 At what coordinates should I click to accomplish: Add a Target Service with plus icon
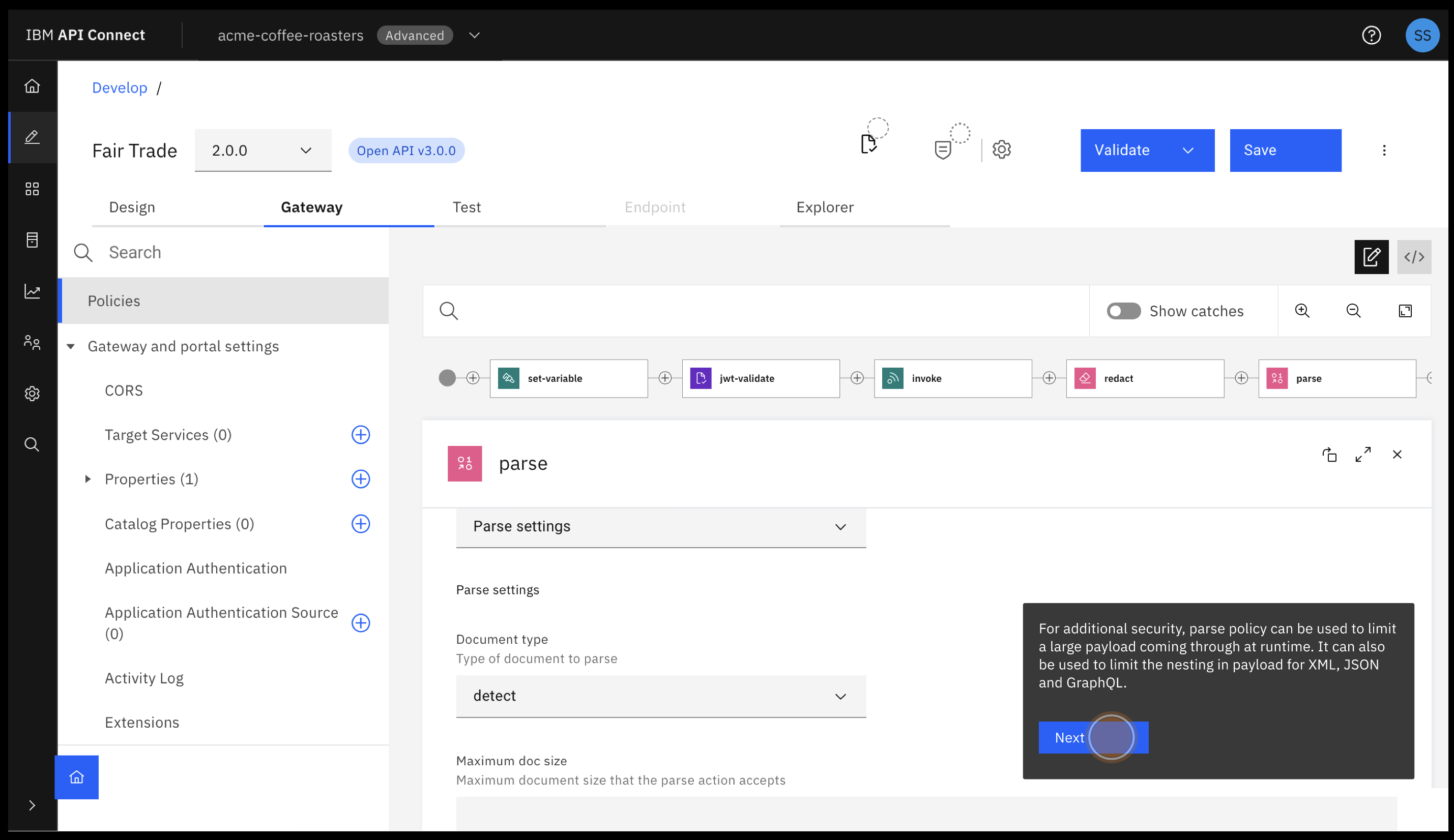tap(361, 435)
